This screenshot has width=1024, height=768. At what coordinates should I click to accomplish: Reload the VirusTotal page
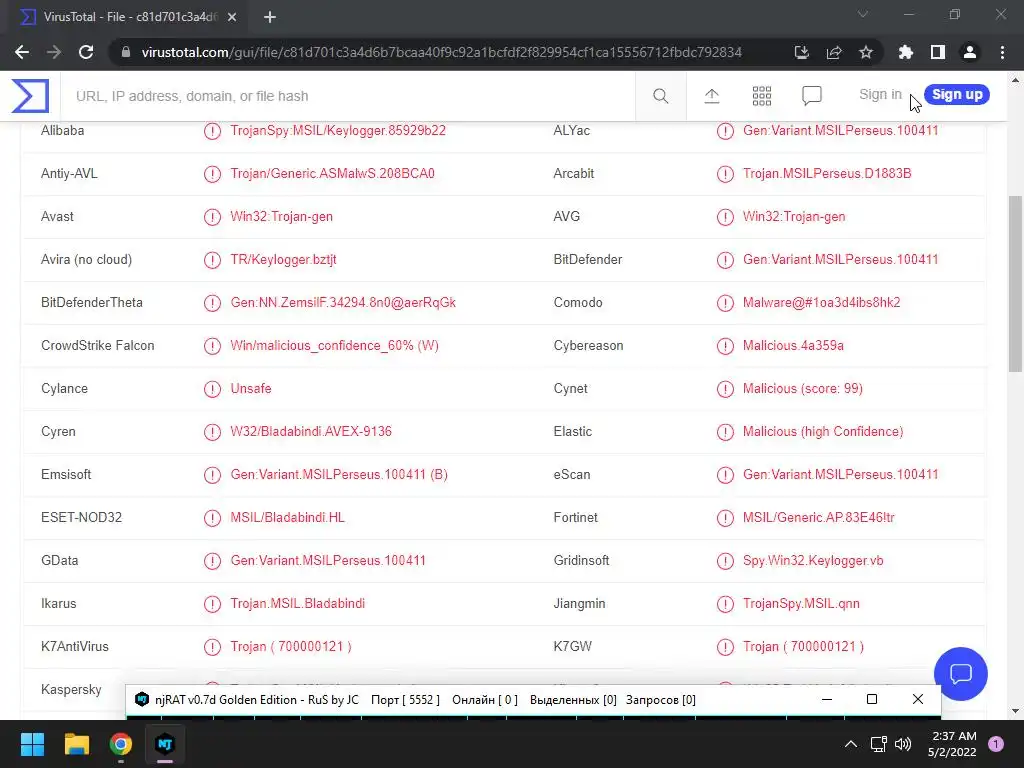(86, 52)
